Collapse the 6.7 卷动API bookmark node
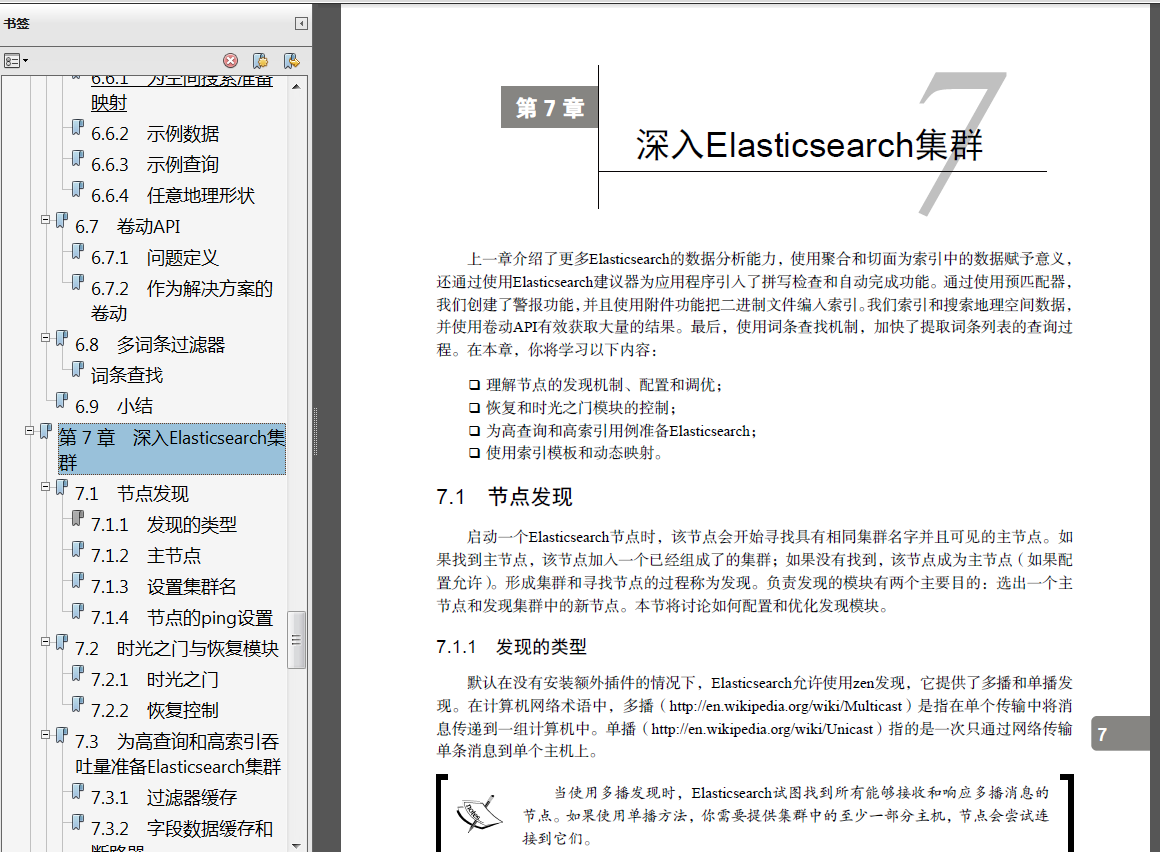1160x852 pixels. [46, 220]
